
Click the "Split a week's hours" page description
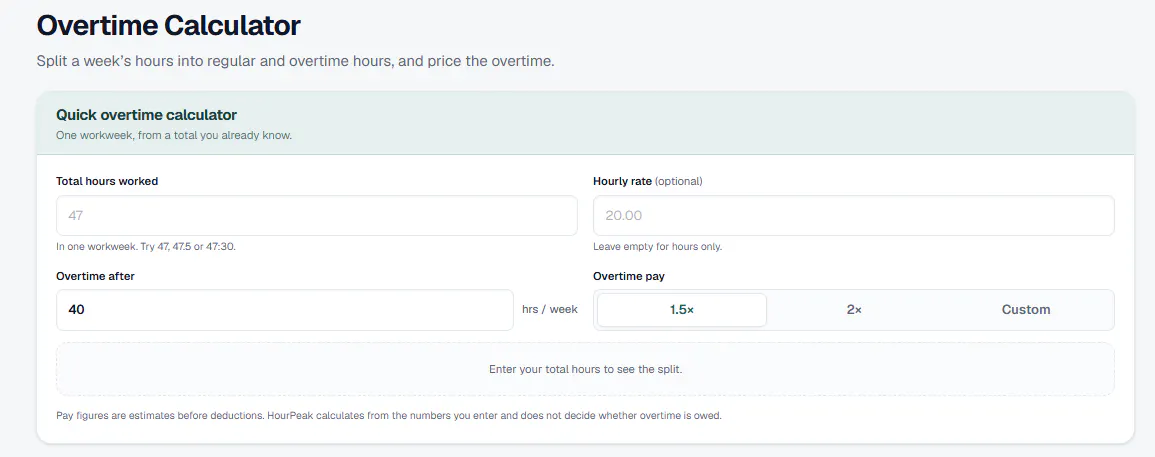click(x=295, y=60)
